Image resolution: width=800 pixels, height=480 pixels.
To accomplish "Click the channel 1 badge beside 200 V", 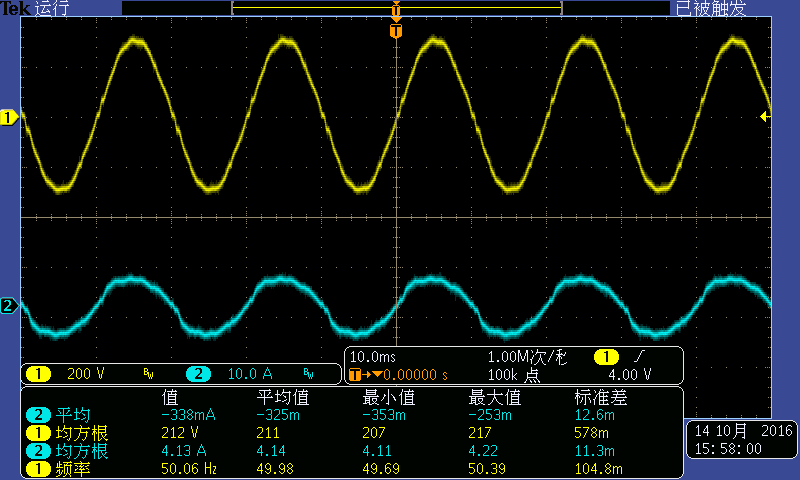I will coord(38,374).
